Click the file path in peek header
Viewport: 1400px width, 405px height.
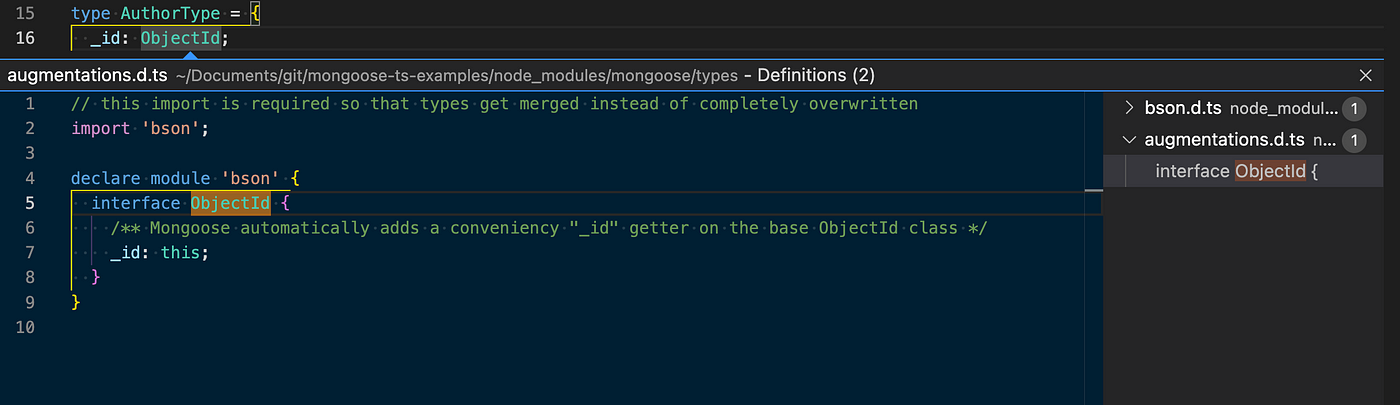pyautogui.click(x=457, y=76)
